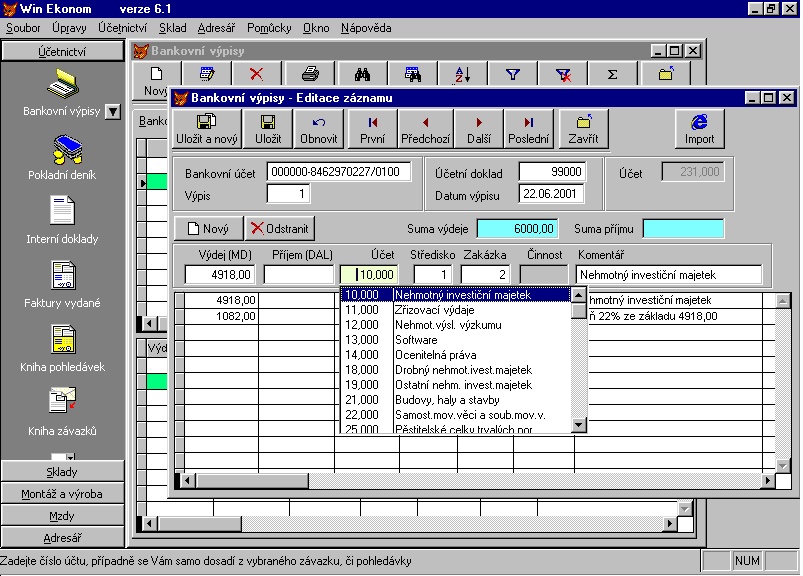The height and width of the screenshot is (576, 803).
Task: Jump to the Poslední record
Action: click(529, 129)
